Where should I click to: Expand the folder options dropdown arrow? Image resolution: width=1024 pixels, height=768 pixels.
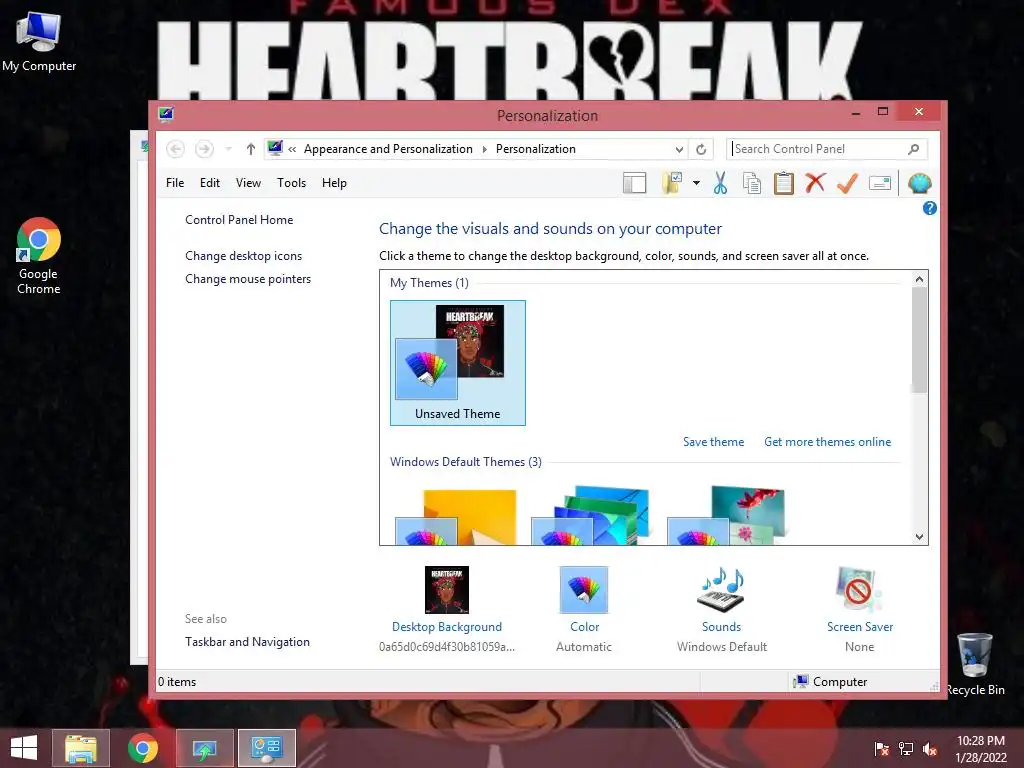696,184
